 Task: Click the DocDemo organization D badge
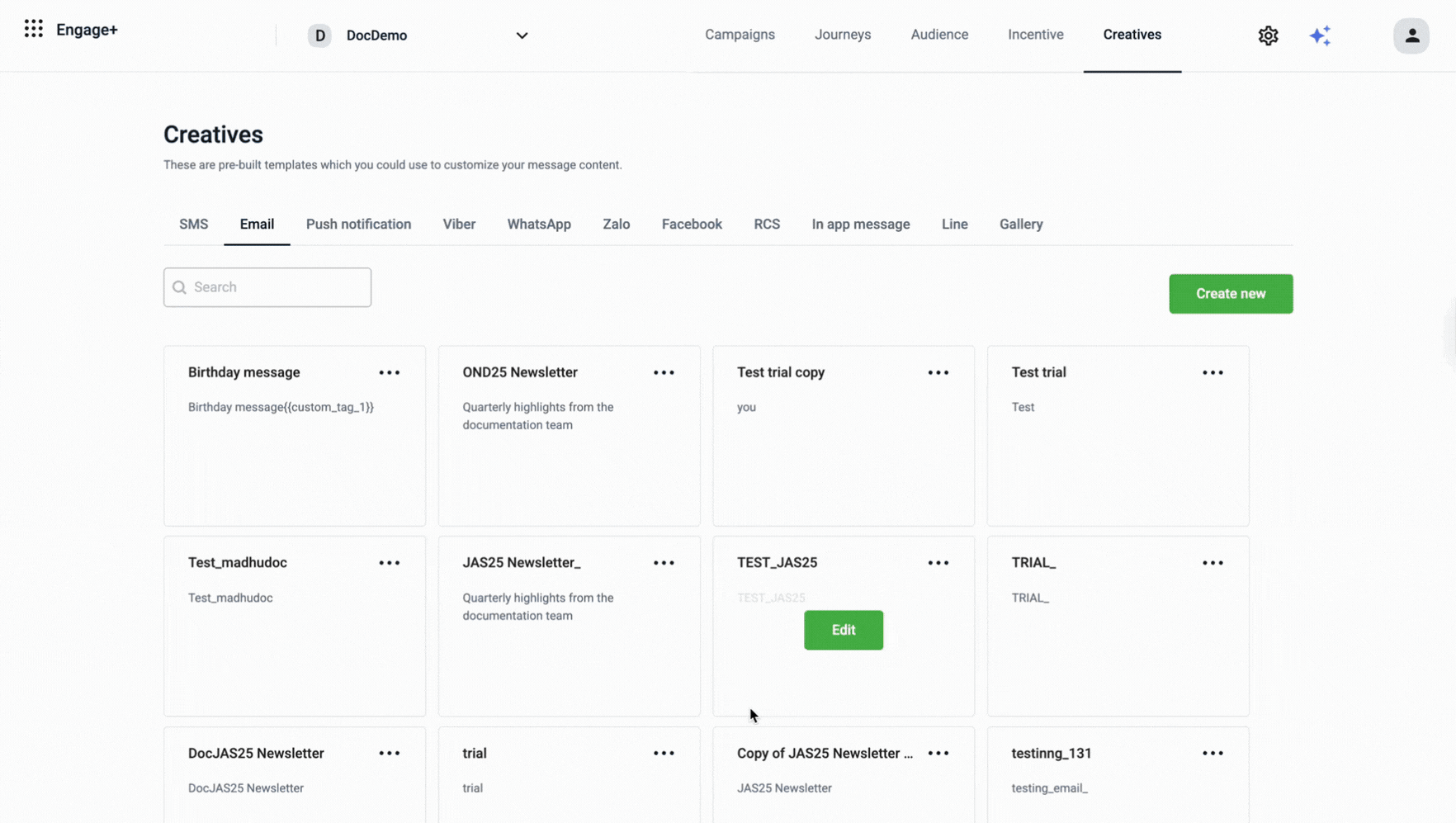tap(319, 35)
